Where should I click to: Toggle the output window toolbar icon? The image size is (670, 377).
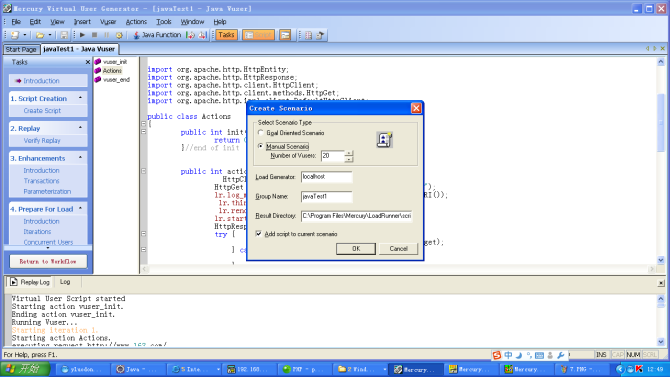(x=285, y=35)
